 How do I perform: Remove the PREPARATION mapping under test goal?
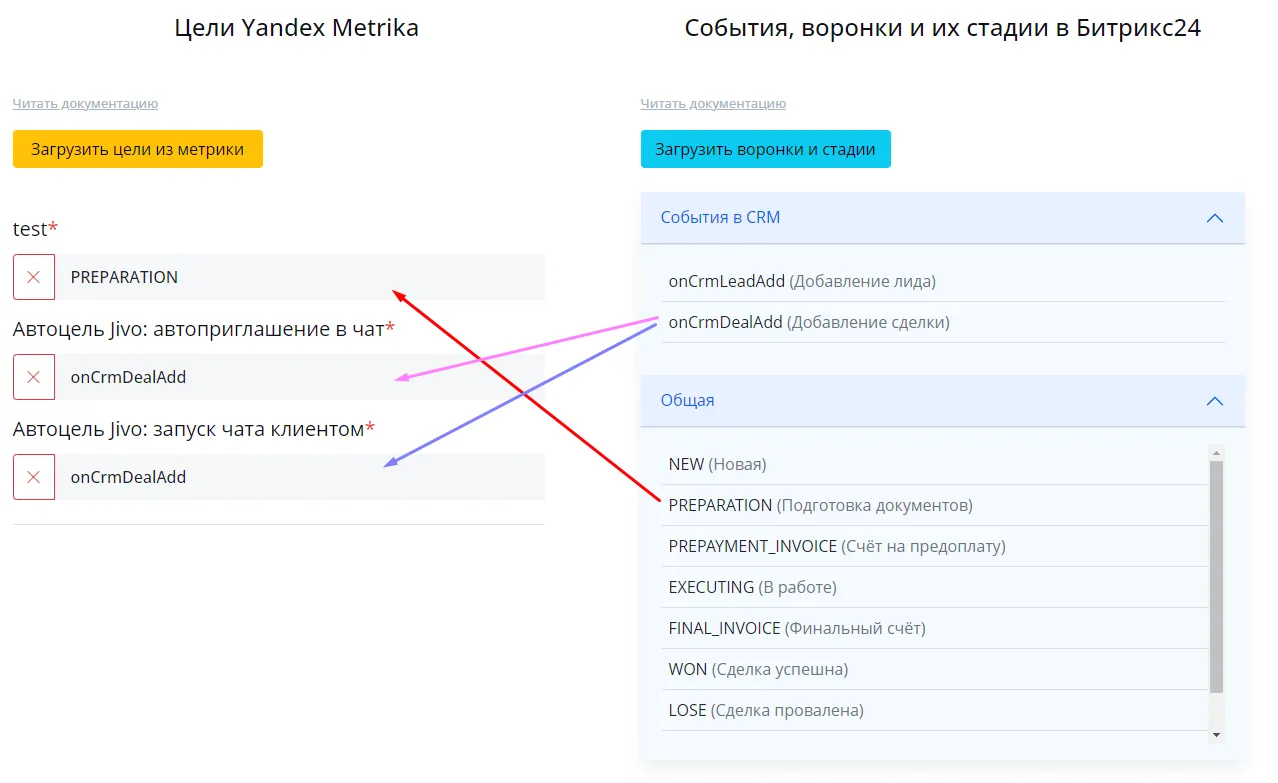tap(34, 277)
